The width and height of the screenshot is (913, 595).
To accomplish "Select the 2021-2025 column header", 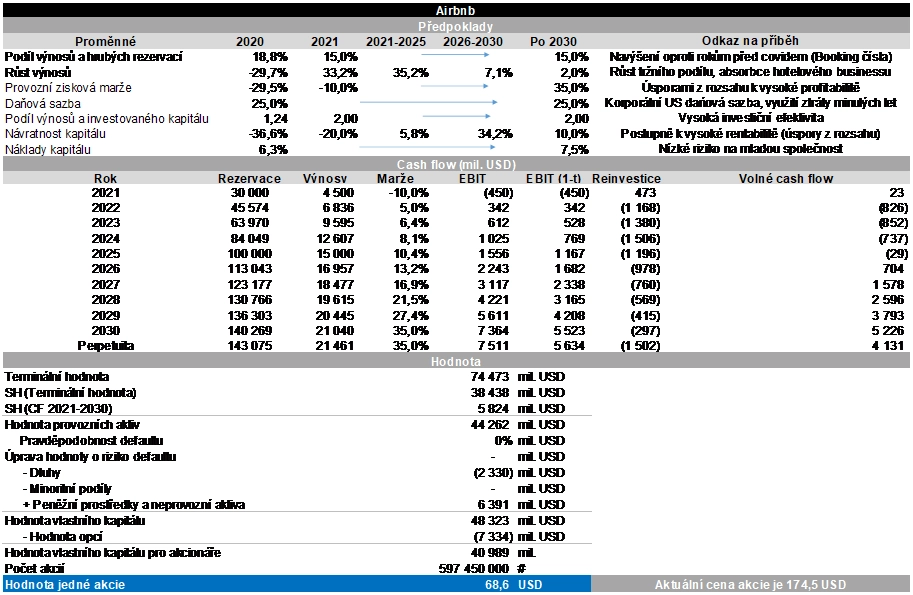I will coord(396,41).
